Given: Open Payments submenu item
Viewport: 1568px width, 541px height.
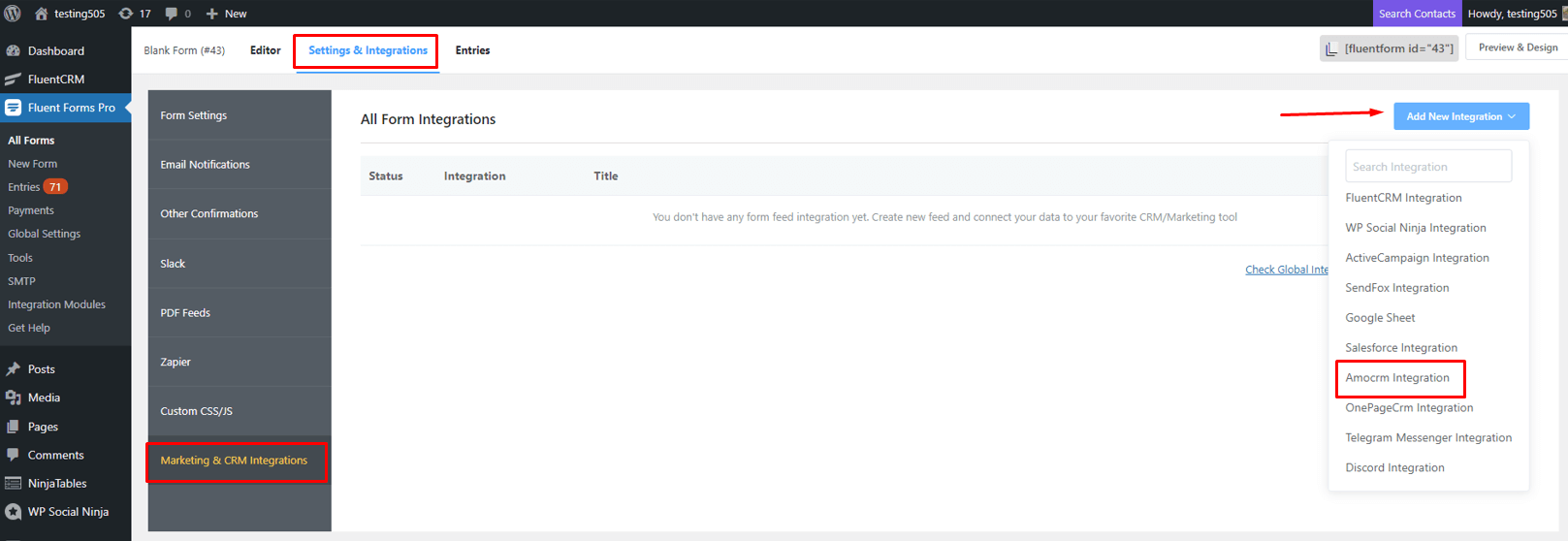Looking at the screenshot, I should pyautogui.click(x=31, y=210).
